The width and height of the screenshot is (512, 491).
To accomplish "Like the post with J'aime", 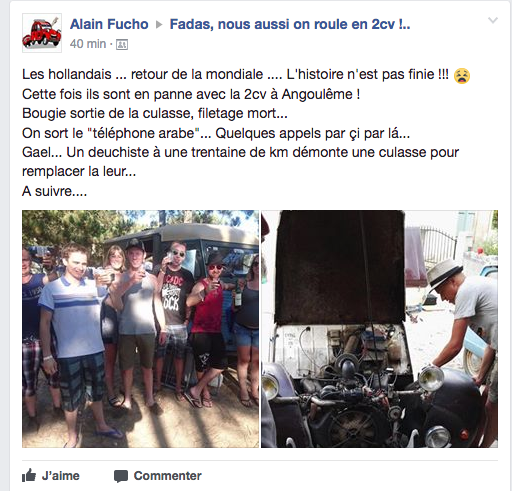I will click(x=51, y=476).
